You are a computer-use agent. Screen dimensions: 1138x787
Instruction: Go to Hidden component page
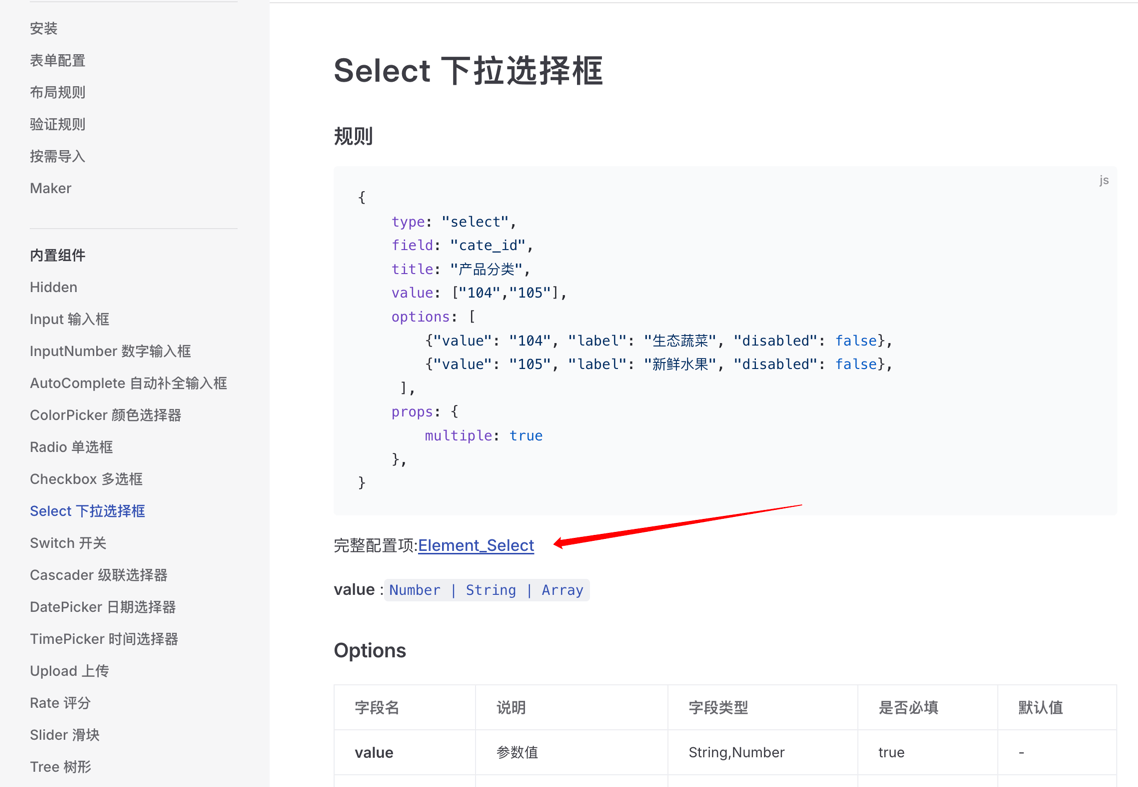(54, 287)
